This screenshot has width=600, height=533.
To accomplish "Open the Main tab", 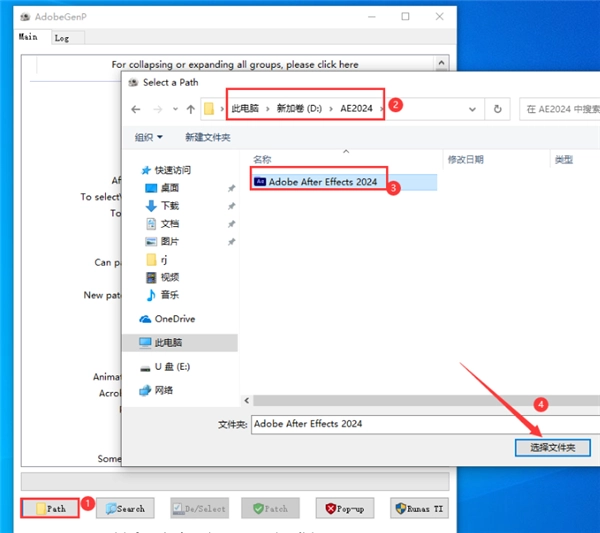I will pyautogui.click(x=28, y=37).
